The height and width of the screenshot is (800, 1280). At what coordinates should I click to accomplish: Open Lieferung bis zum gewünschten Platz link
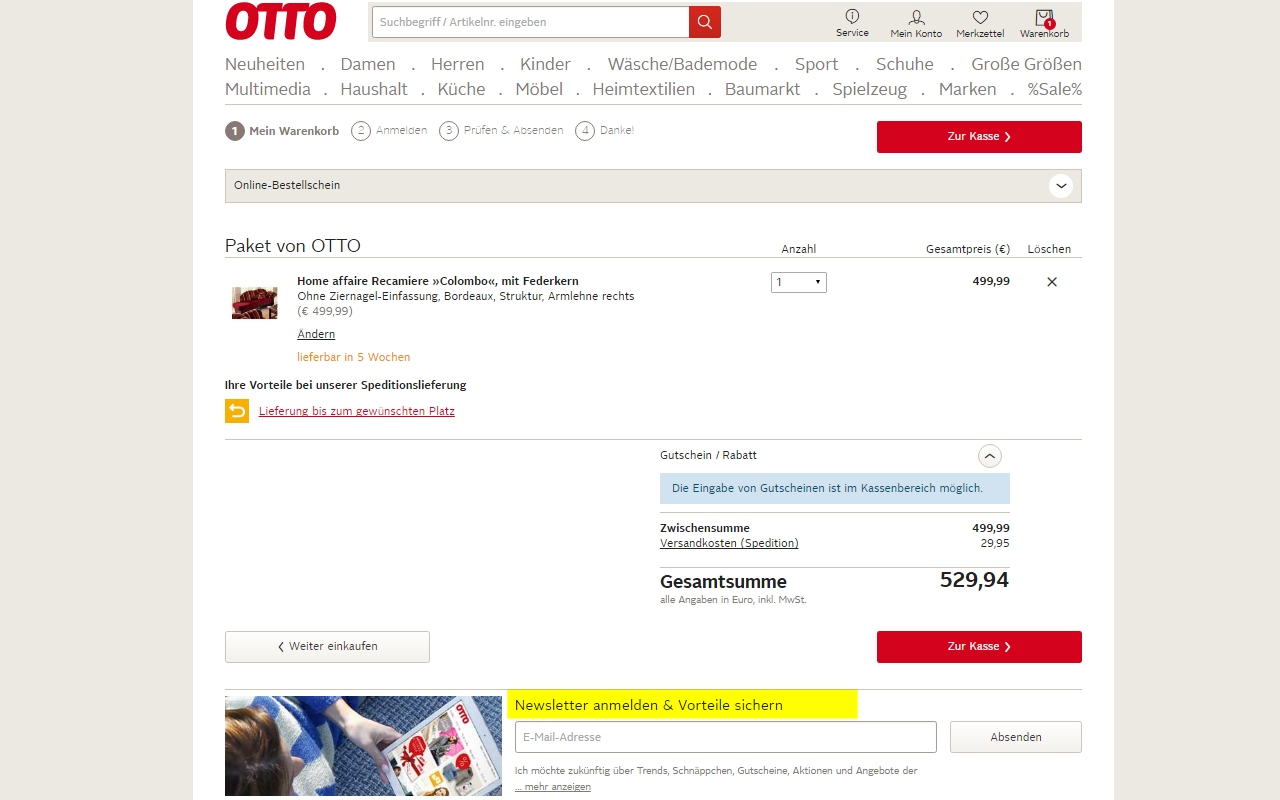[x=357, y=411]
